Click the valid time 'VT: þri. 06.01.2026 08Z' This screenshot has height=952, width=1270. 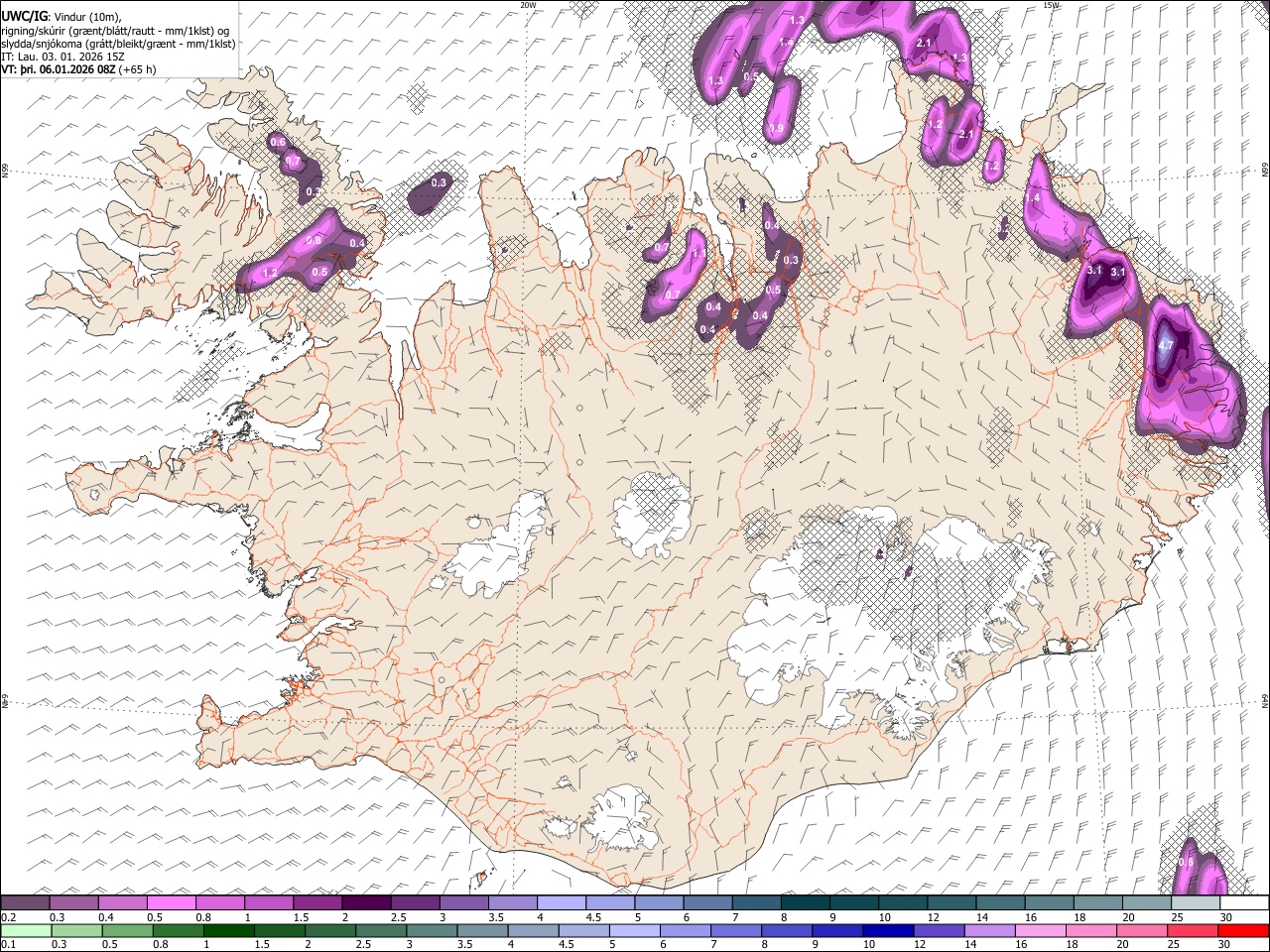pos(59,69)
